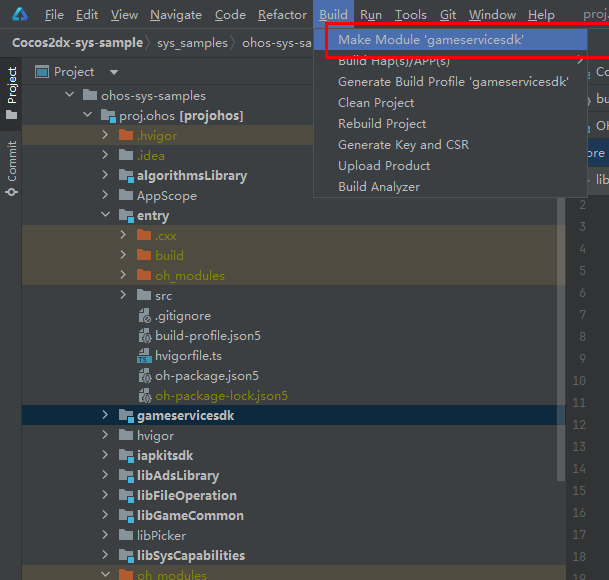
Task: Expand the libSysCapabilities module
Action: (105, 554)
